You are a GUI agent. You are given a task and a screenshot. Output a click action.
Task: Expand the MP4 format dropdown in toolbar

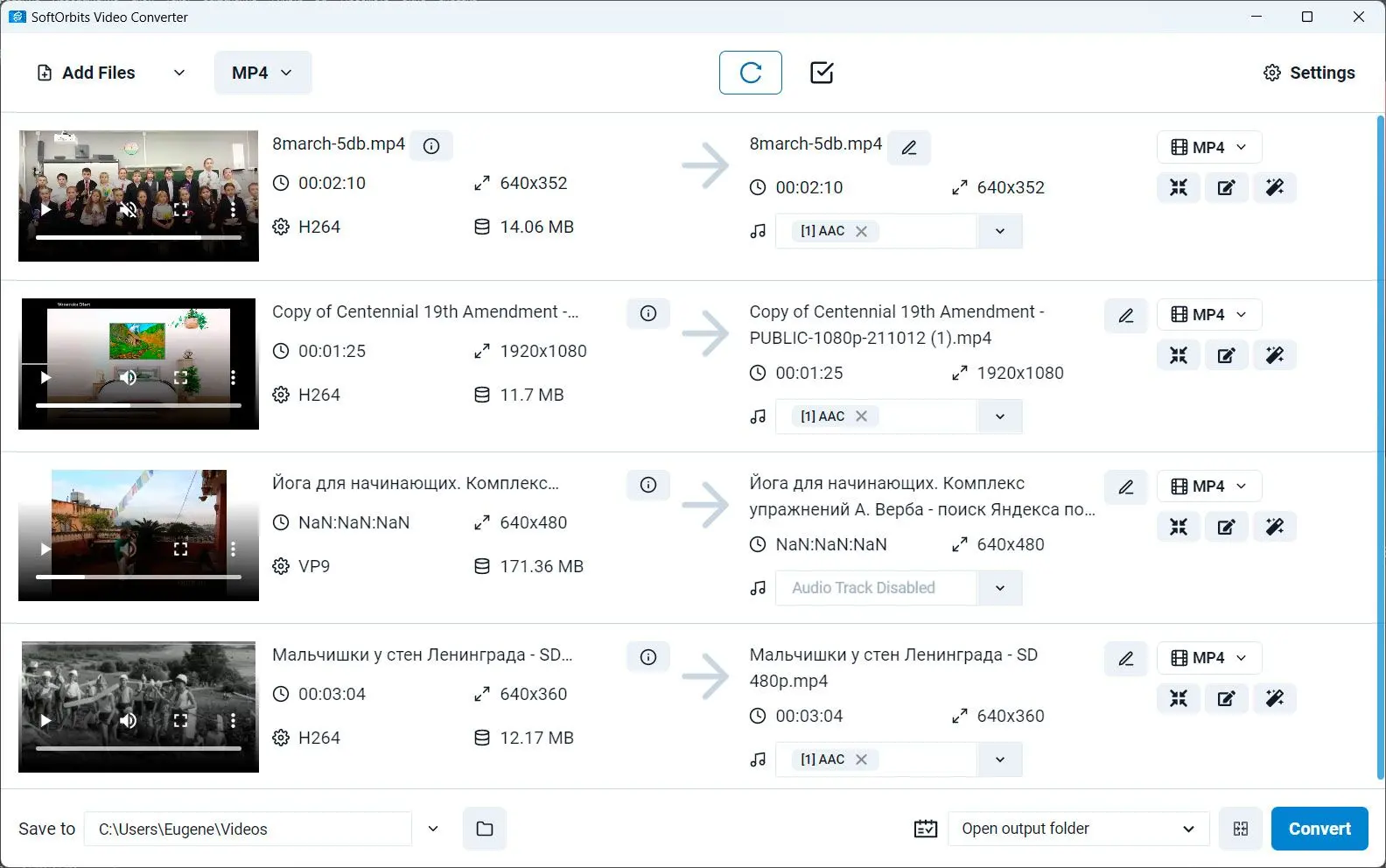(262, 73)
